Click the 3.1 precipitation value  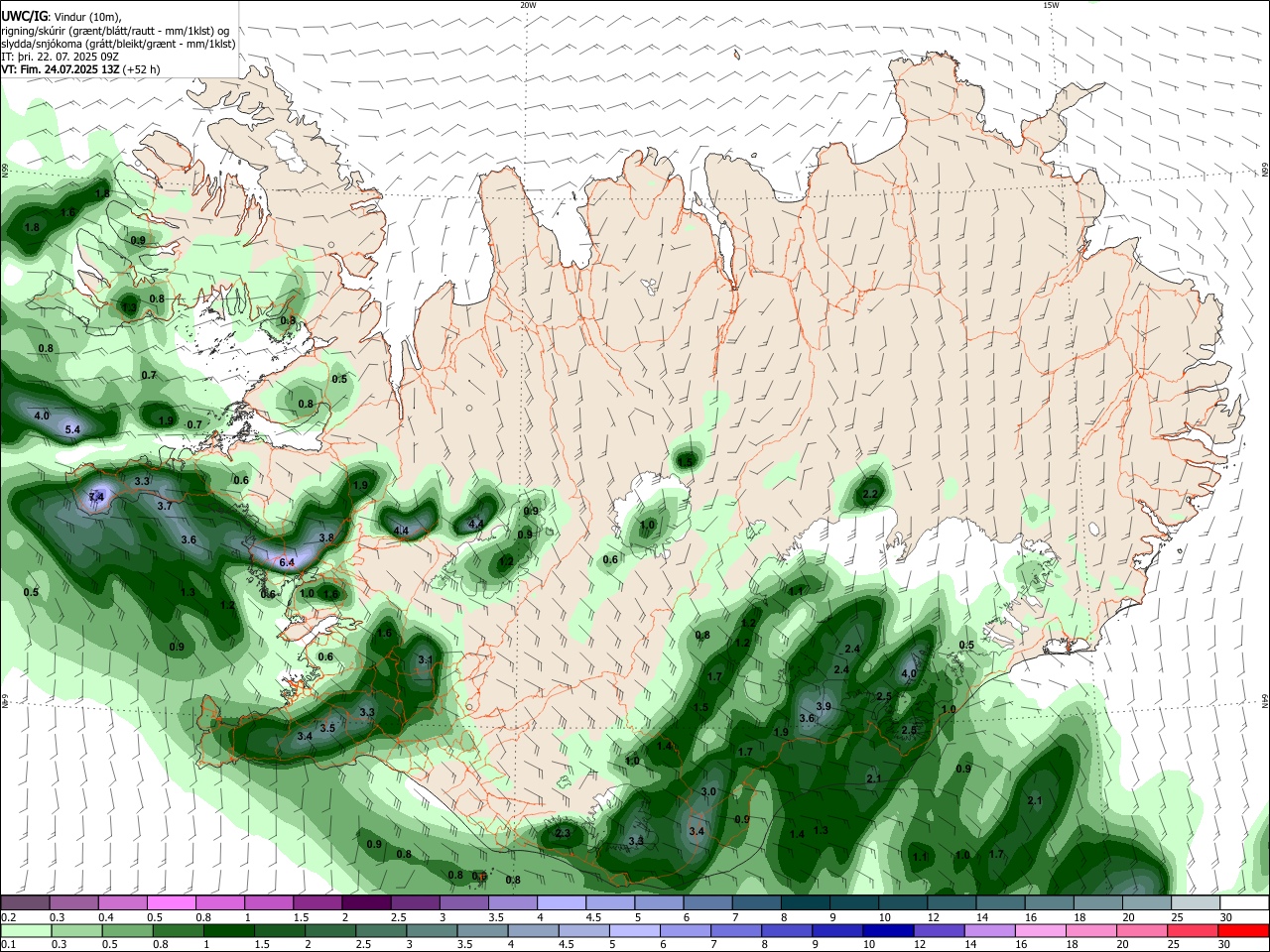pyautogui.click(x=426, y=659)
